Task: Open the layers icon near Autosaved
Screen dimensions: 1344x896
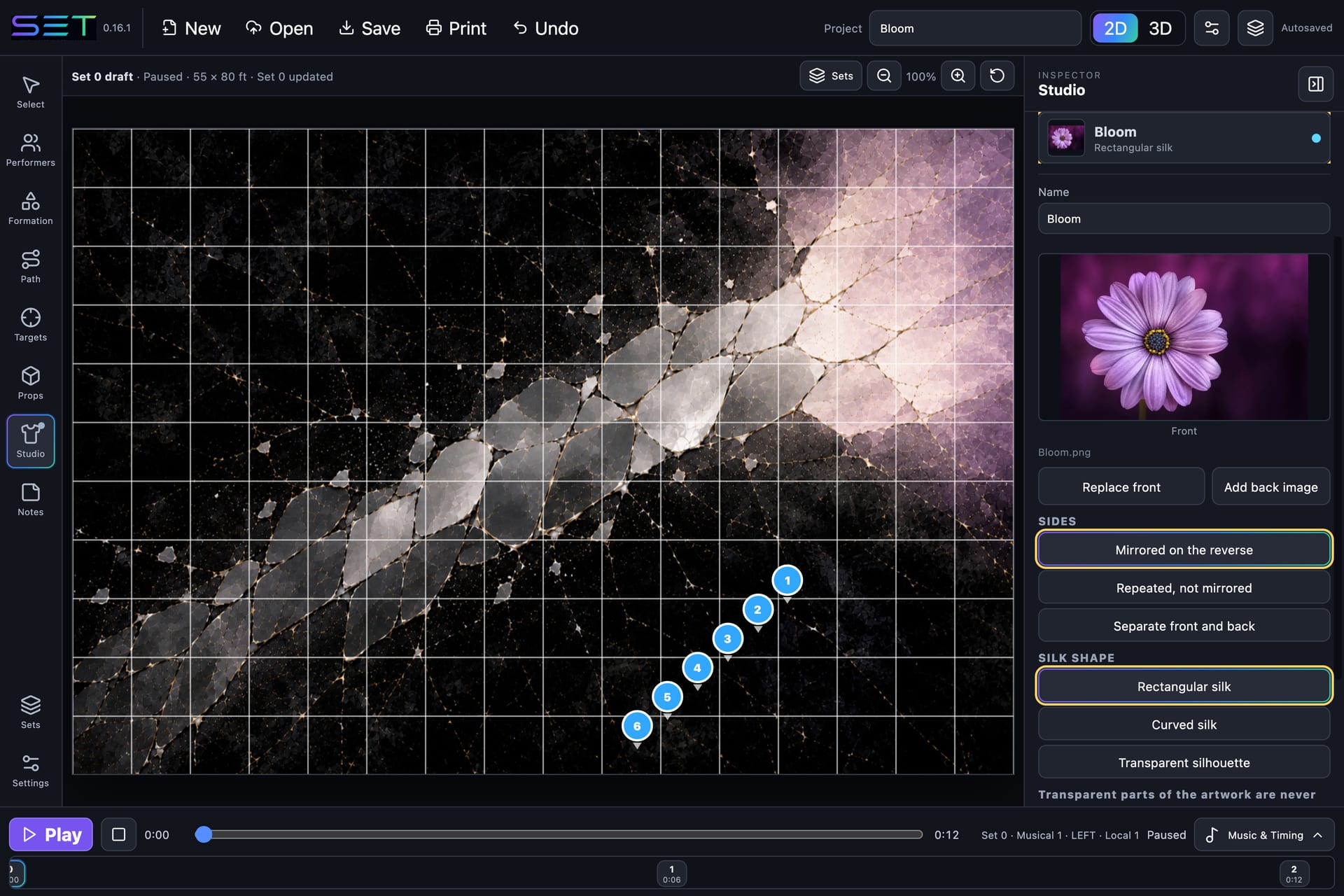Action: click(x=1255, y=28)
